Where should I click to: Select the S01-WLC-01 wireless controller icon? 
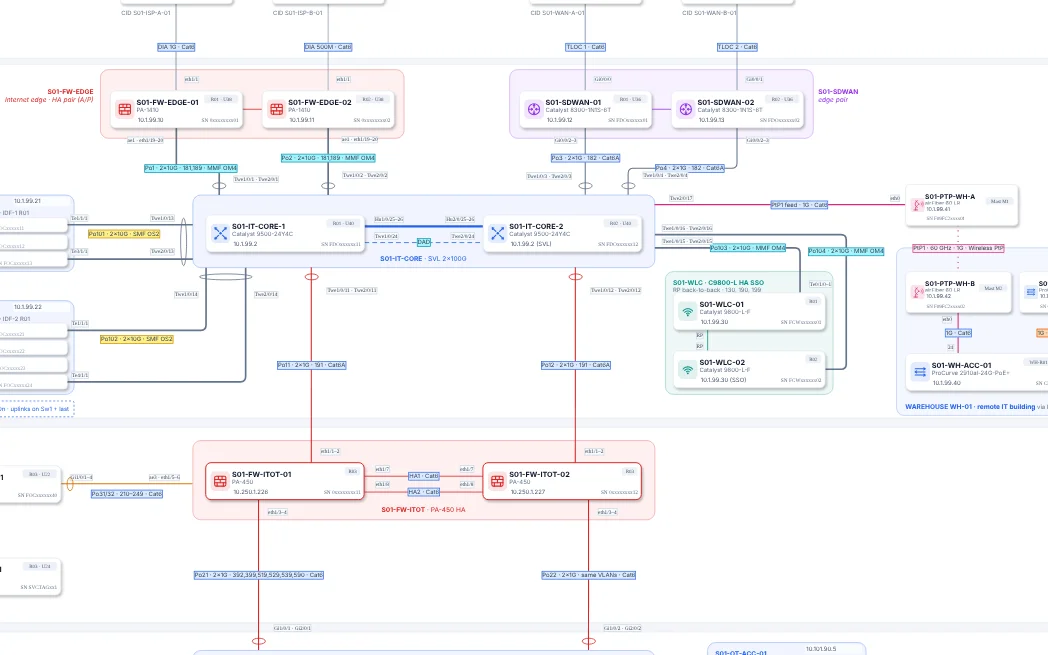coord(688,311)
